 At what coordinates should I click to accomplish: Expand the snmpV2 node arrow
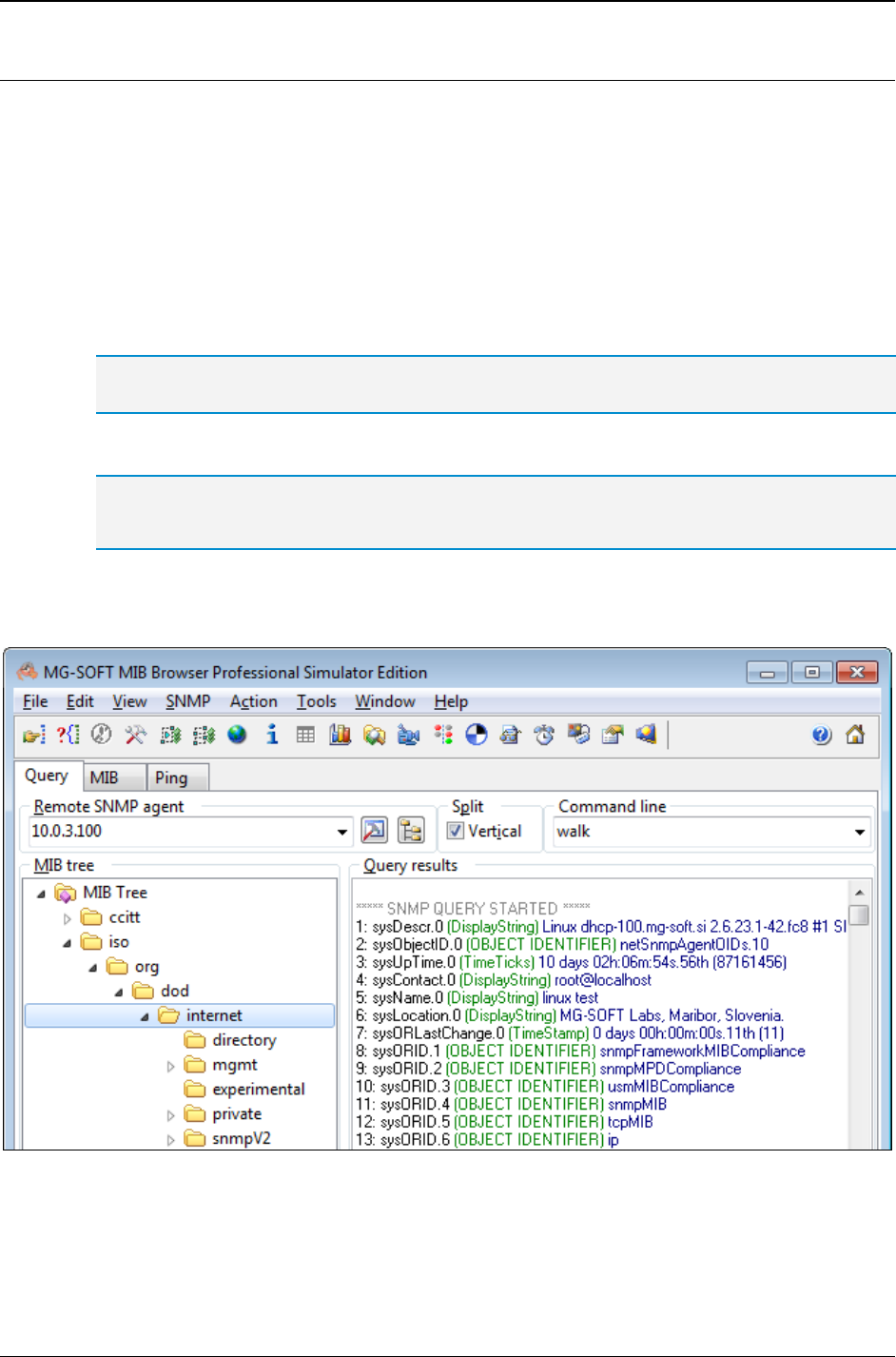[x=170, y=1139]
